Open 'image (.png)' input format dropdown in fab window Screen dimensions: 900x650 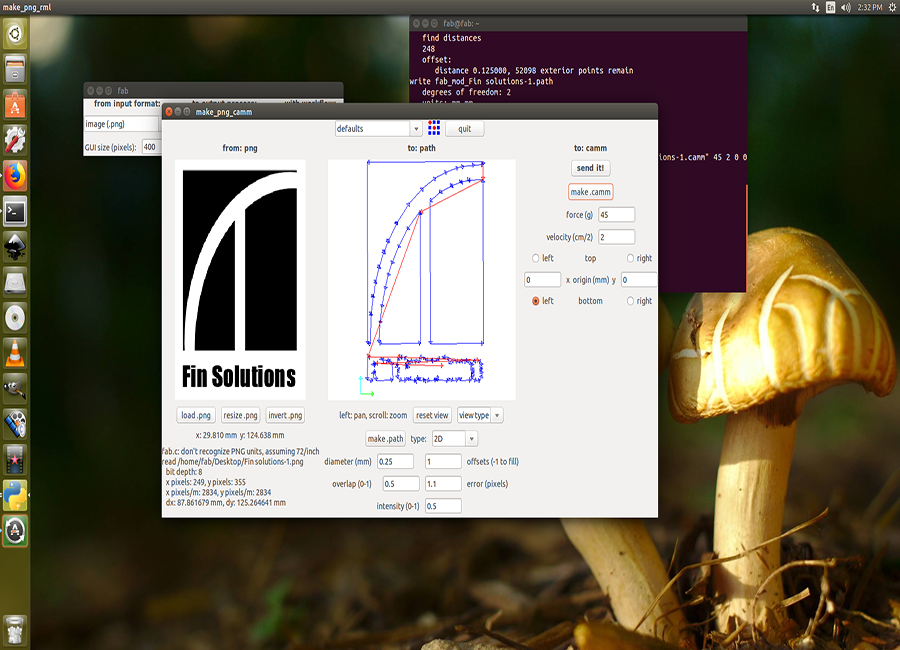pyautogui.click(x=121, y=124)
